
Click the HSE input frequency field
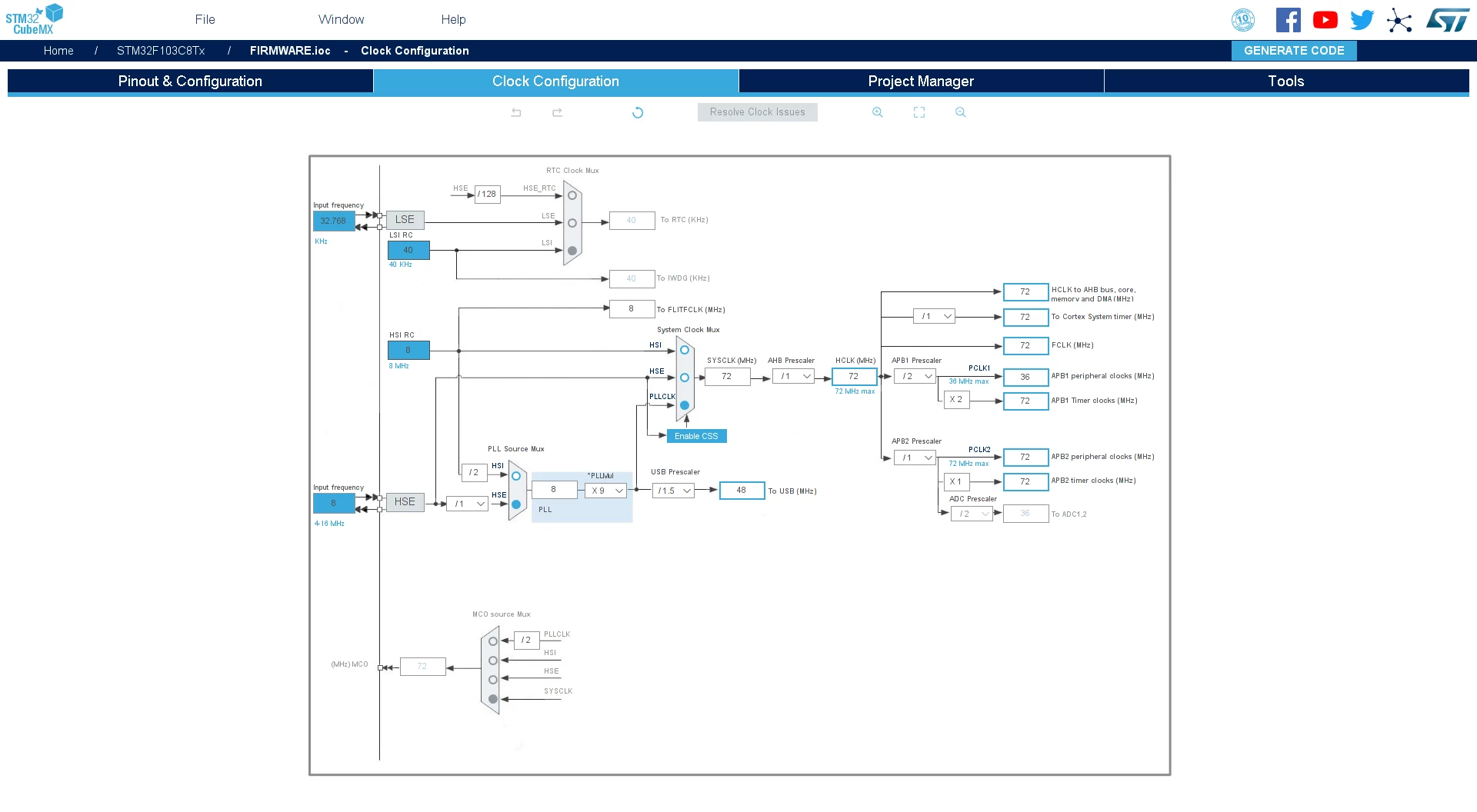coord(334,504)
